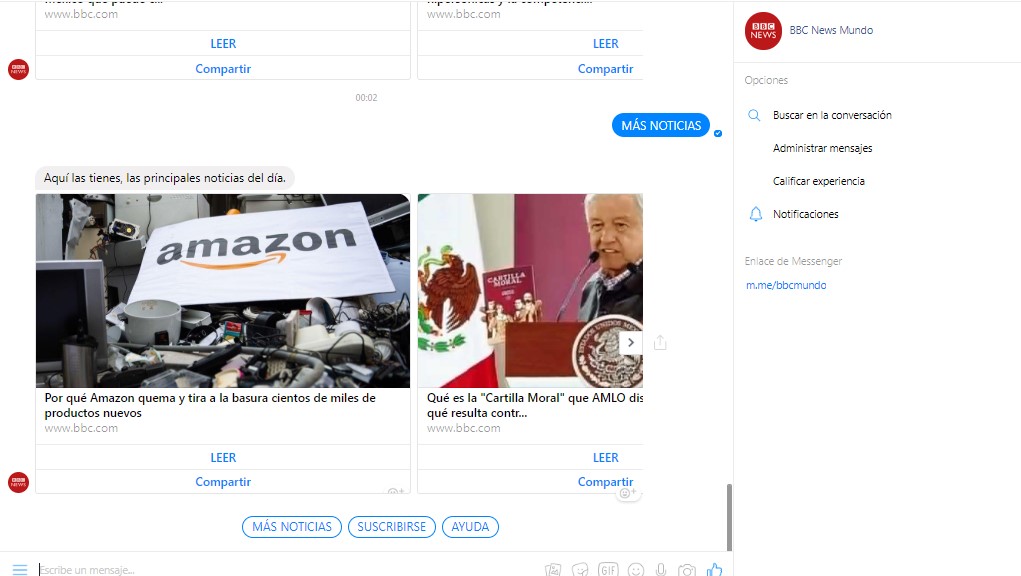Open the emoji picker

click(x=636, y=570)
